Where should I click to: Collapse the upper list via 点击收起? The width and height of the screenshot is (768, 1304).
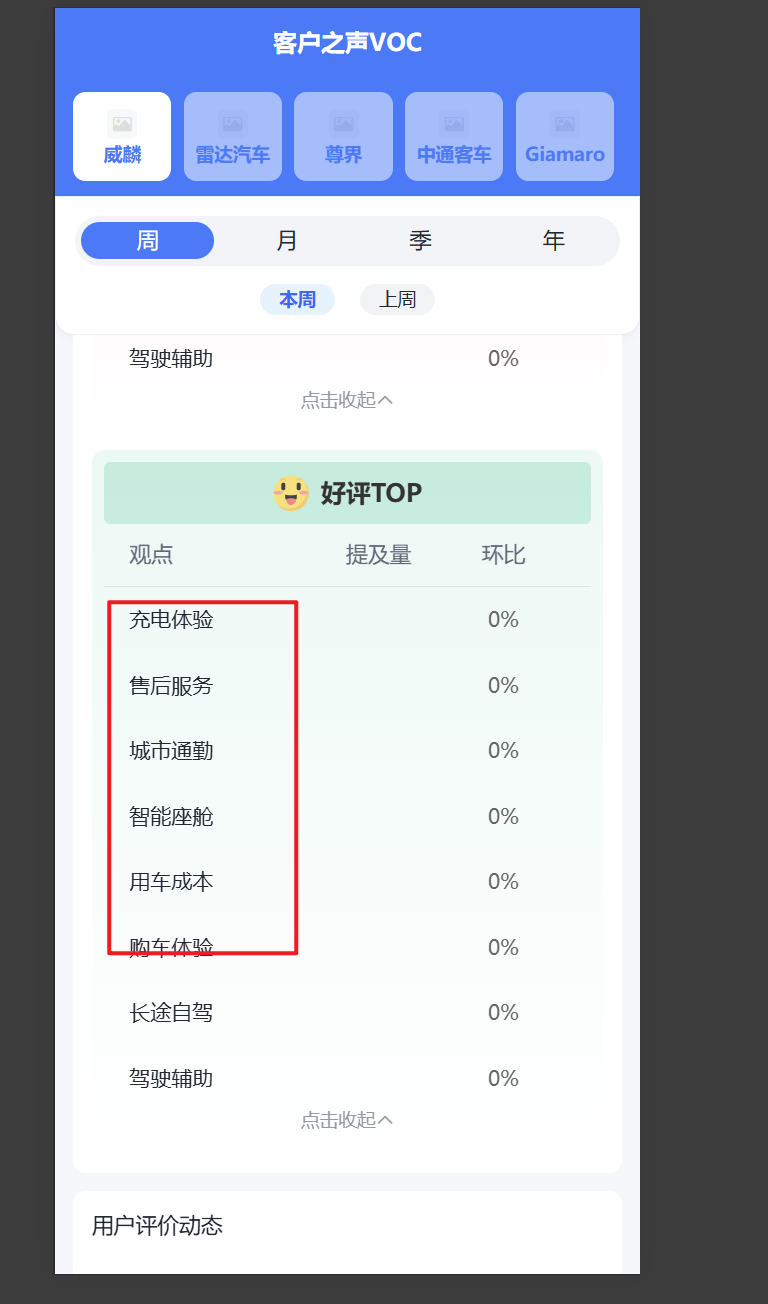(347, 400)
